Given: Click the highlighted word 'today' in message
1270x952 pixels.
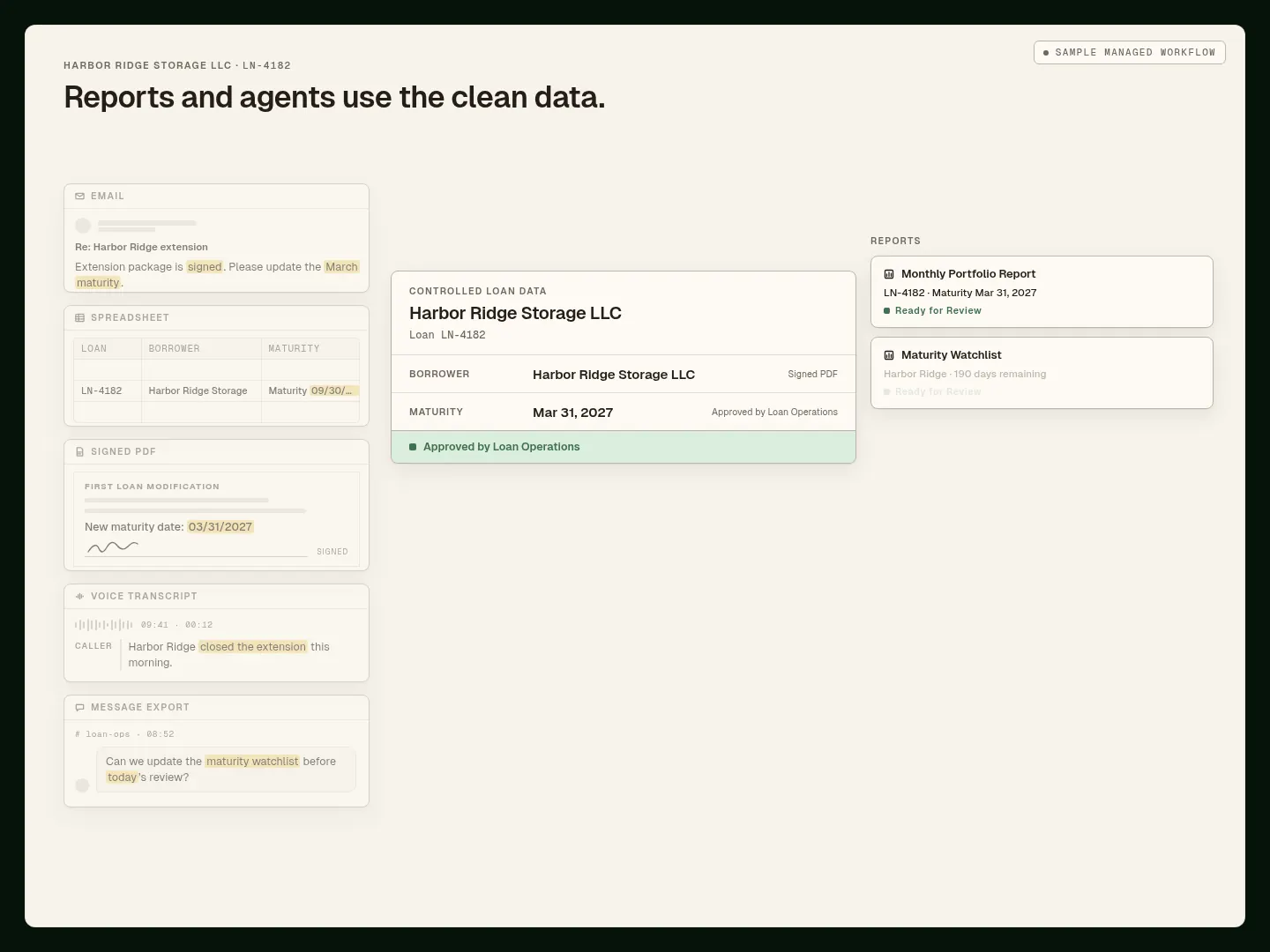Looking at the screenshot, I should pos(122,777).
